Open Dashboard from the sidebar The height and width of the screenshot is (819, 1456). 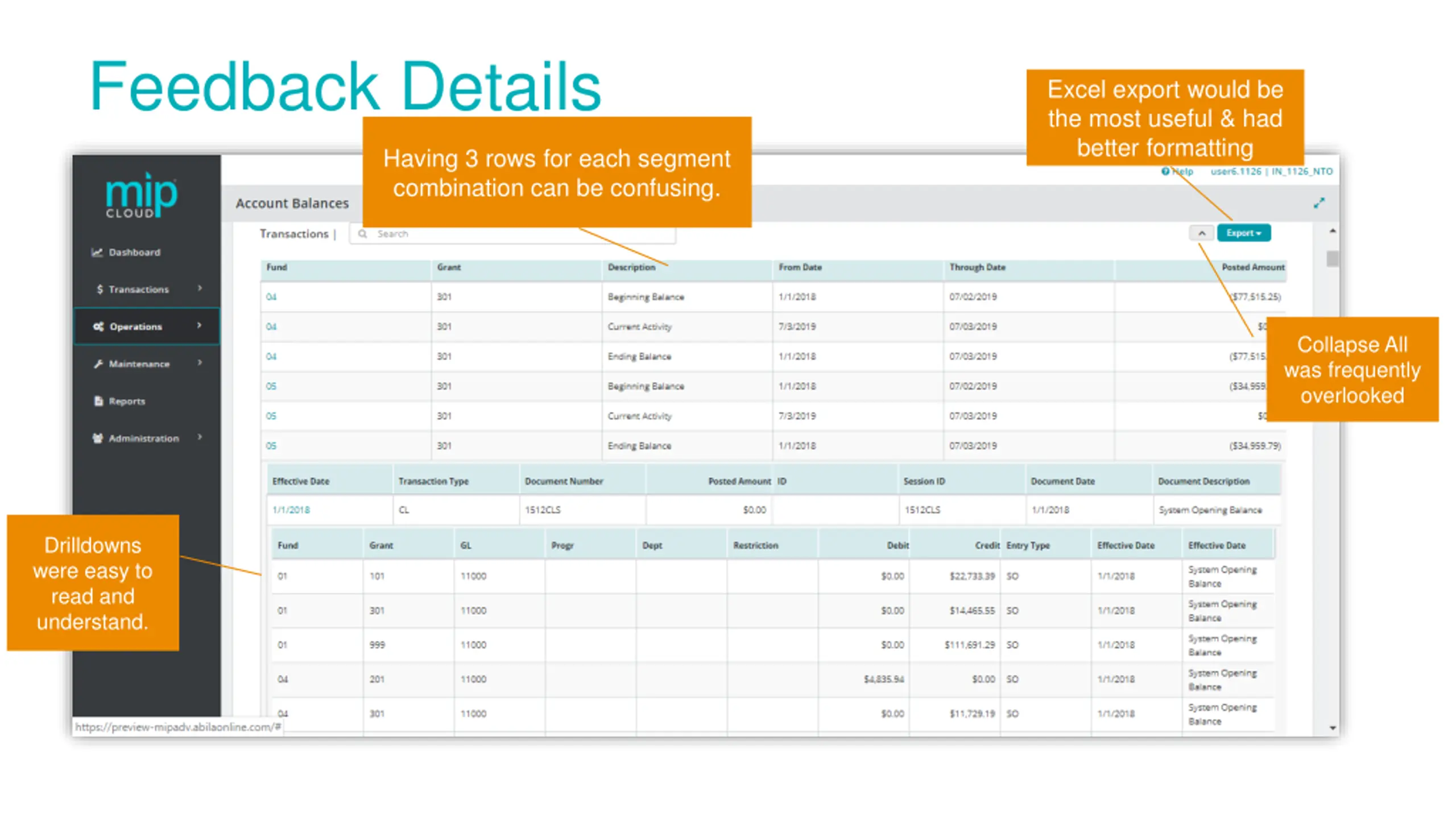coord(134,252)
